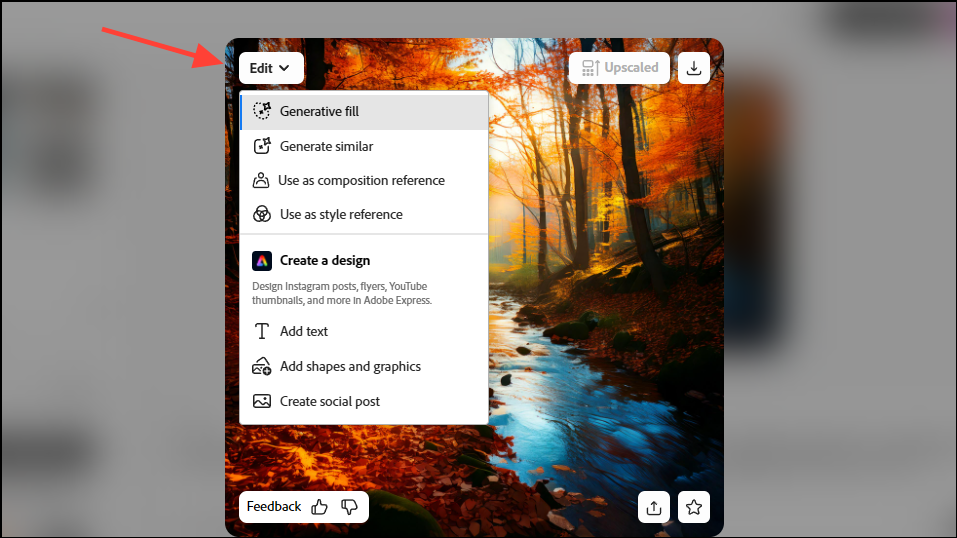Viewport: 957px width, 538px height.
Task: Click the Feedback label
Action: 274,506
